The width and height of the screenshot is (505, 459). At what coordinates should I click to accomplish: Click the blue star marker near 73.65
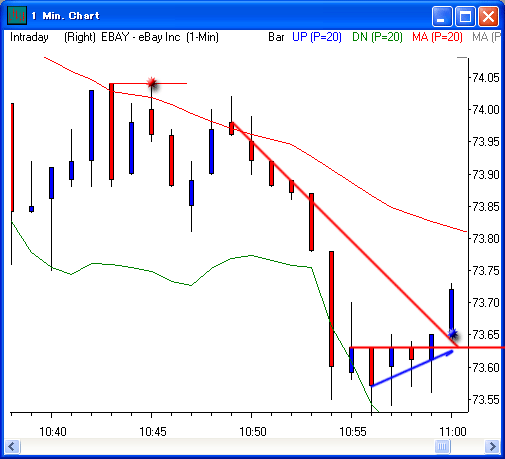[453, 333]
